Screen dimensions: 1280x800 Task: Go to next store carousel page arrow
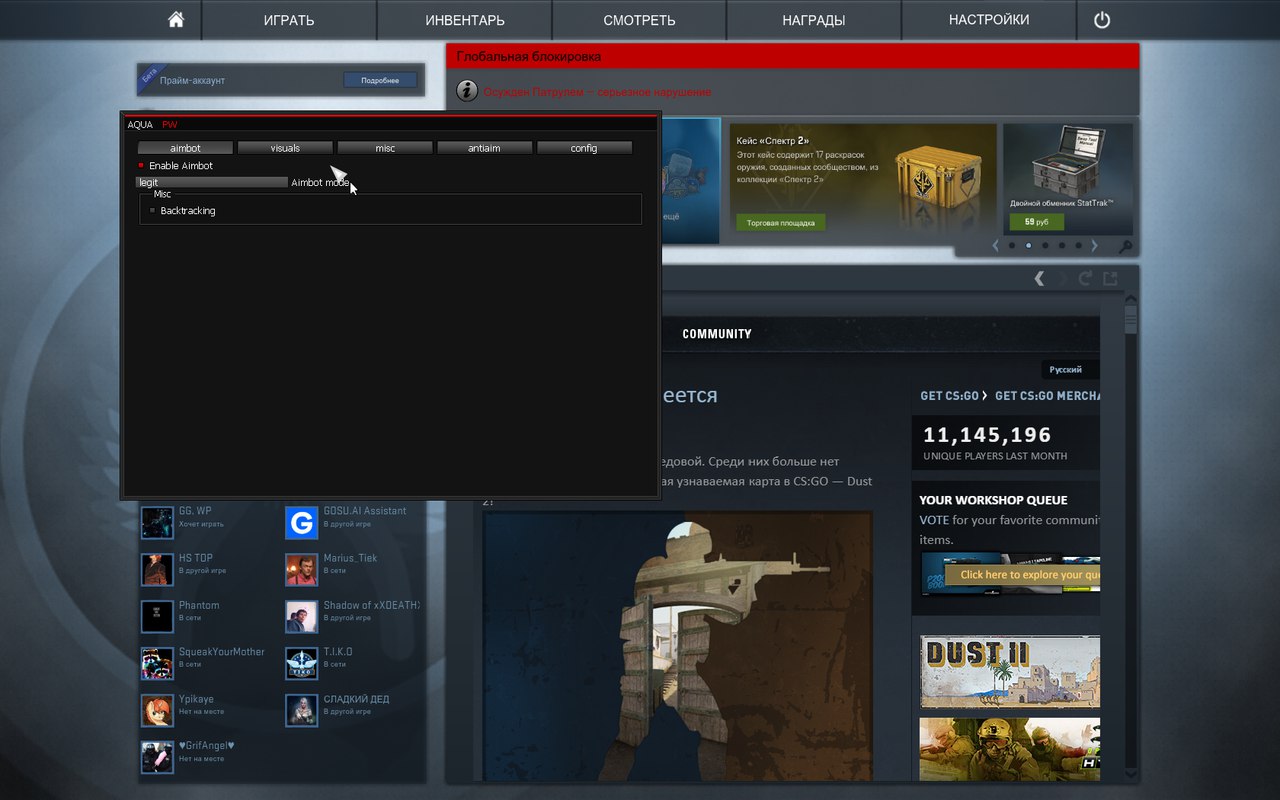[x=1094, y=245]
